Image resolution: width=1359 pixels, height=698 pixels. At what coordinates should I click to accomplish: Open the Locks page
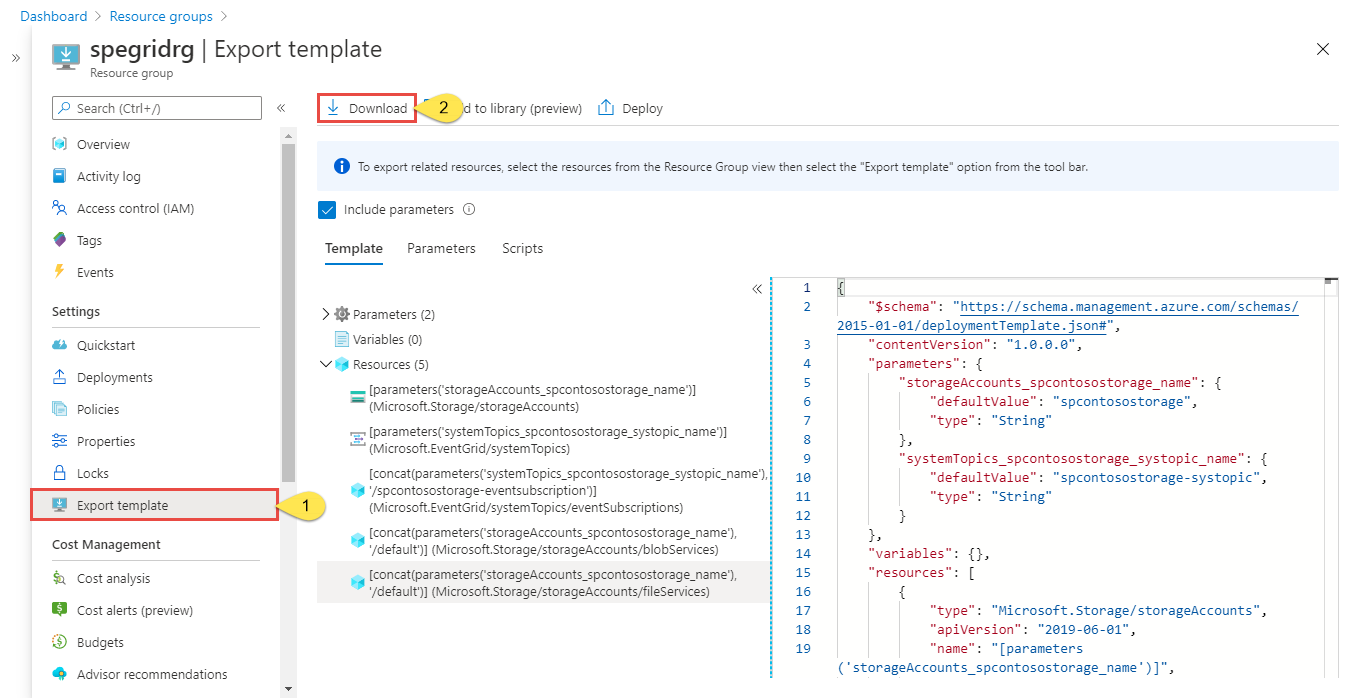(x=93, y=473)
